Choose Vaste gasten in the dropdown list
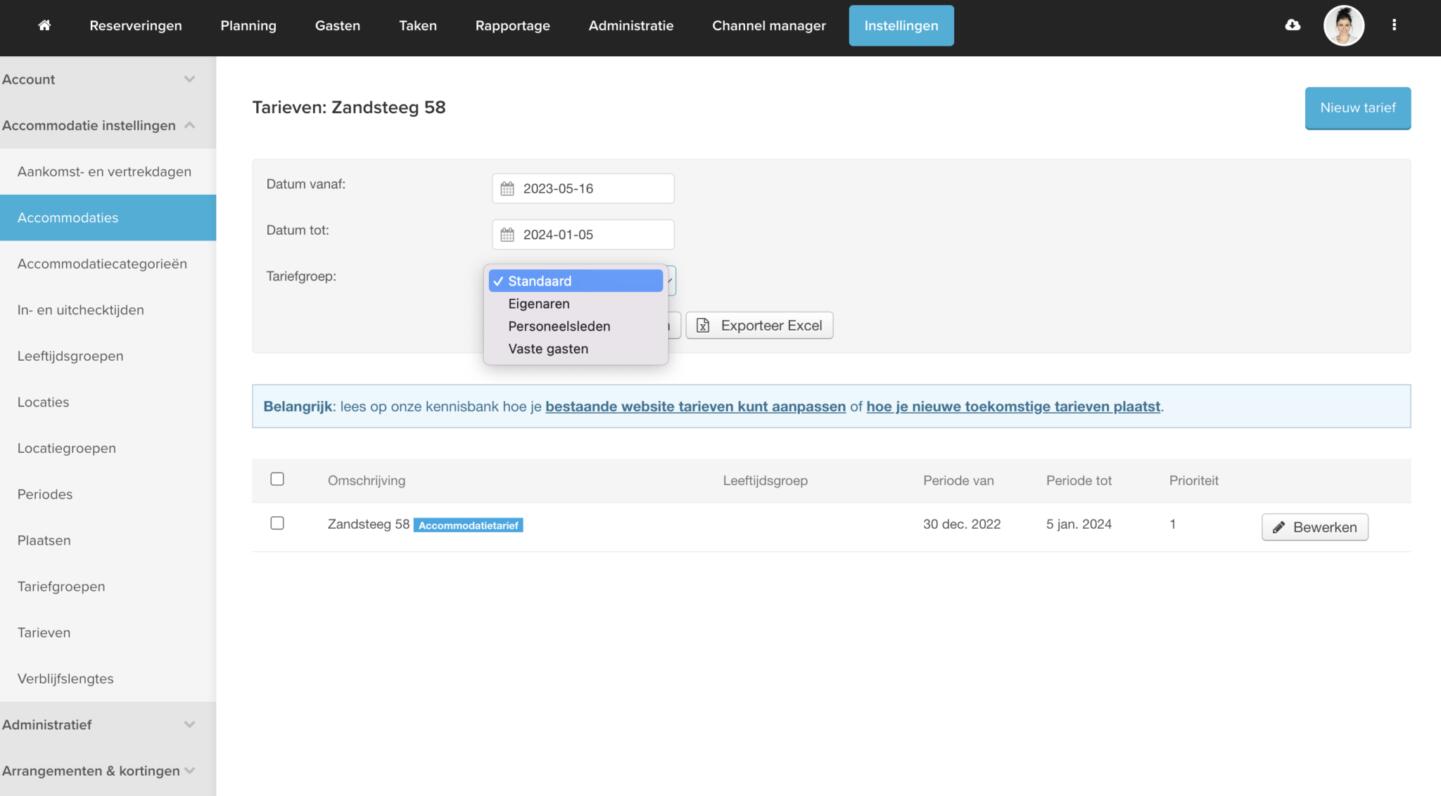This screenshot has height=796, width=1441. [548, 349]
